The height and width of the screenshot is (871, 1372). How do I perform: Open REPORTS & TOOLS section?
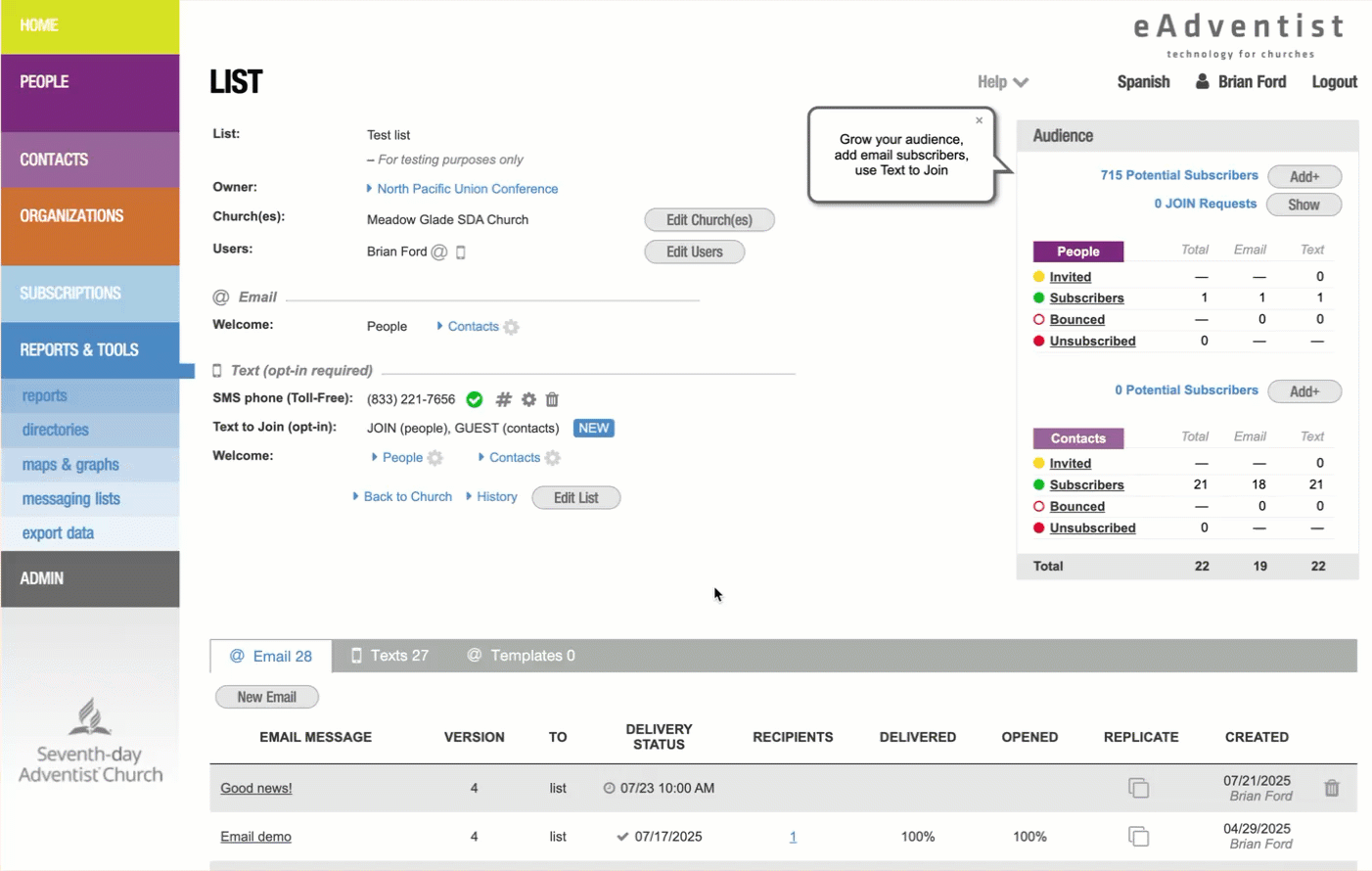[90, 350]
